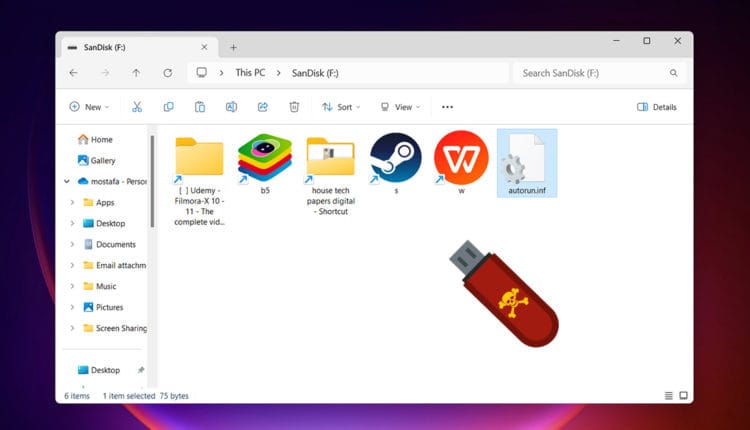Viewport: 750px width, 430px height.
Task: Click the Share icon in toolbar
Action: click(x=263, y=107)
